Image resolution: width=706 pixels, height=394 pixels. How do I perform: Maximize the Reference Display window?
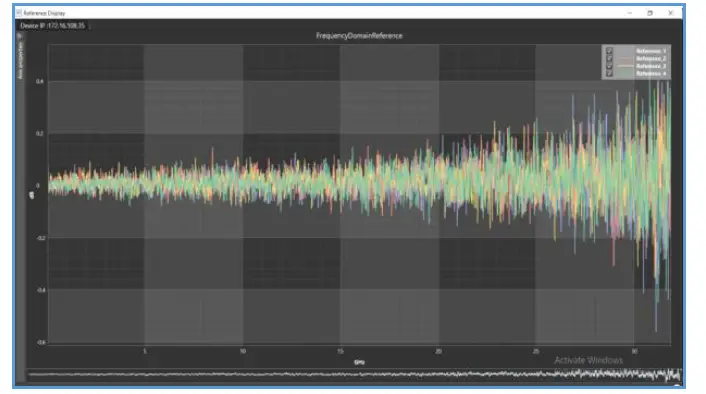point(650,13)
